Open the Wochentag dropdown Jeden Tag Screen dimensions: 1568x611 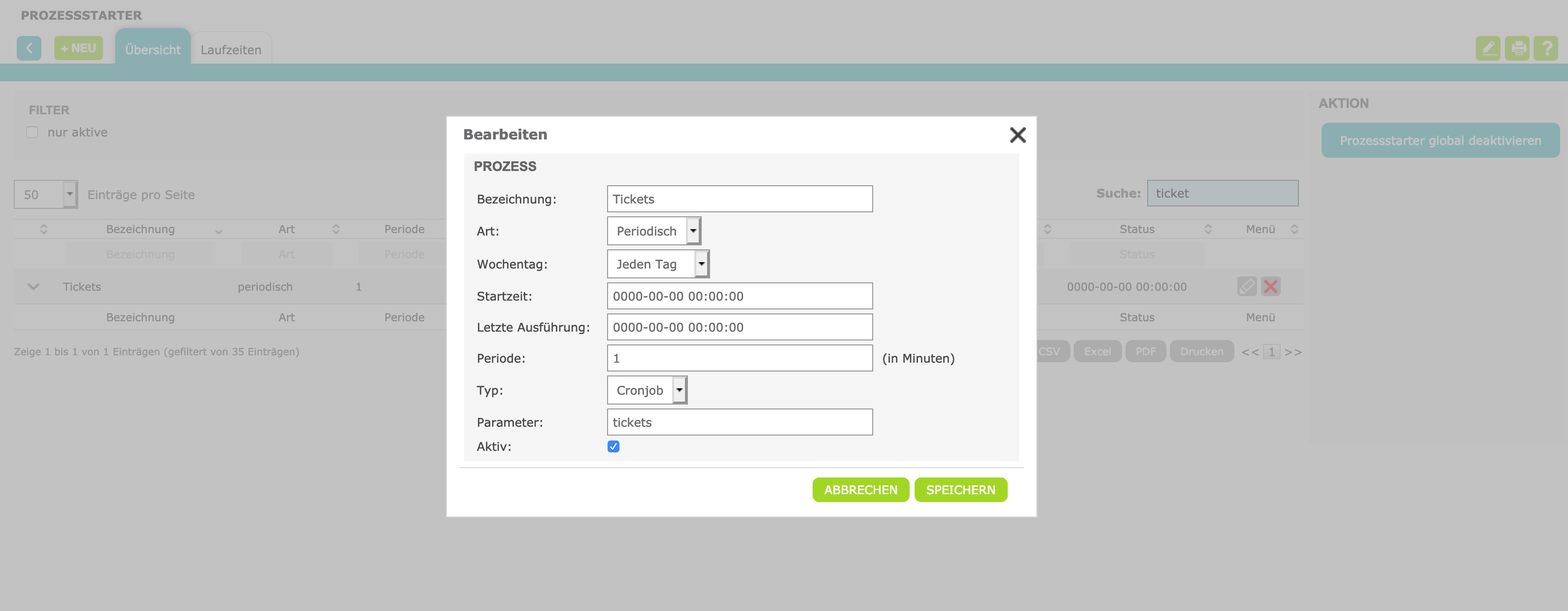[x=657, y=264]
